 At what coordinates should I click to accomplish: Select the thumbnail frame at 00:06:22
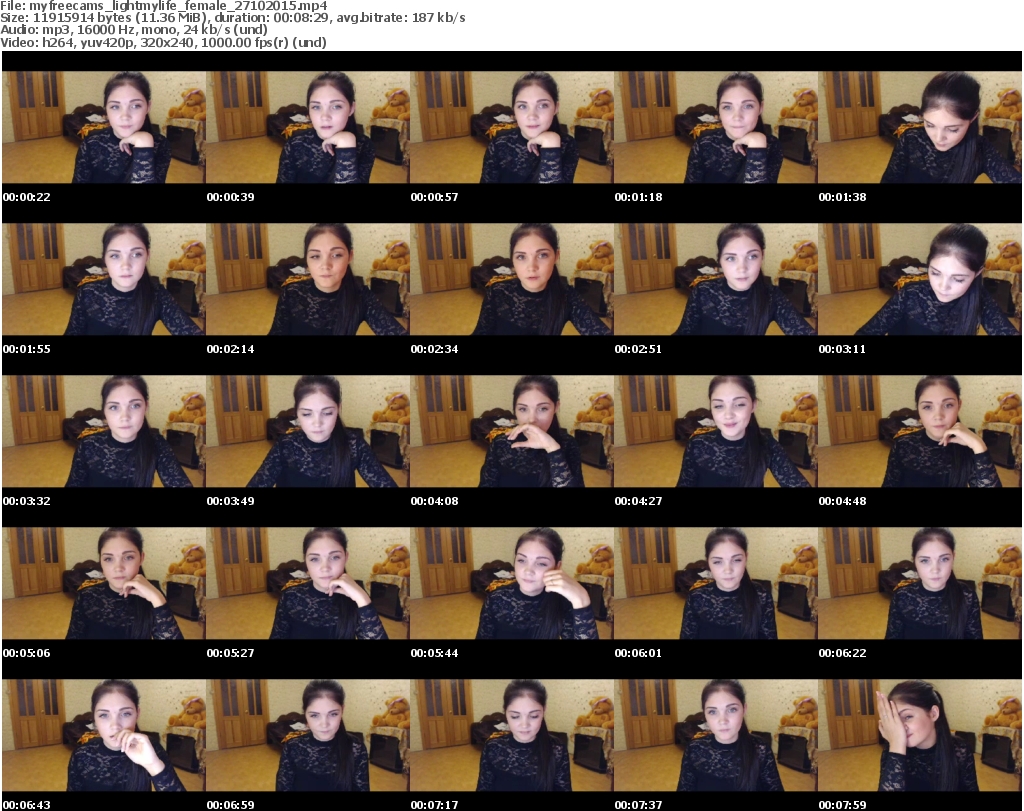(x=920, y=583)
